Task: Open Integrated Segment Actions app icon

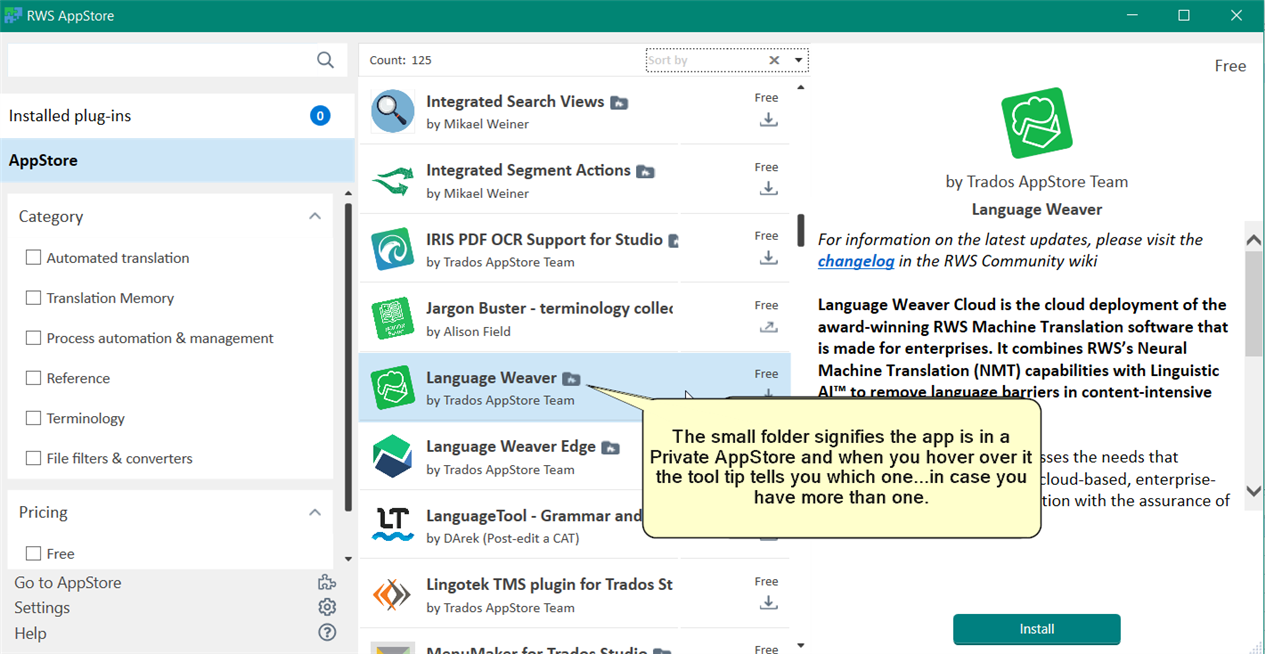Action: (393, 181)
